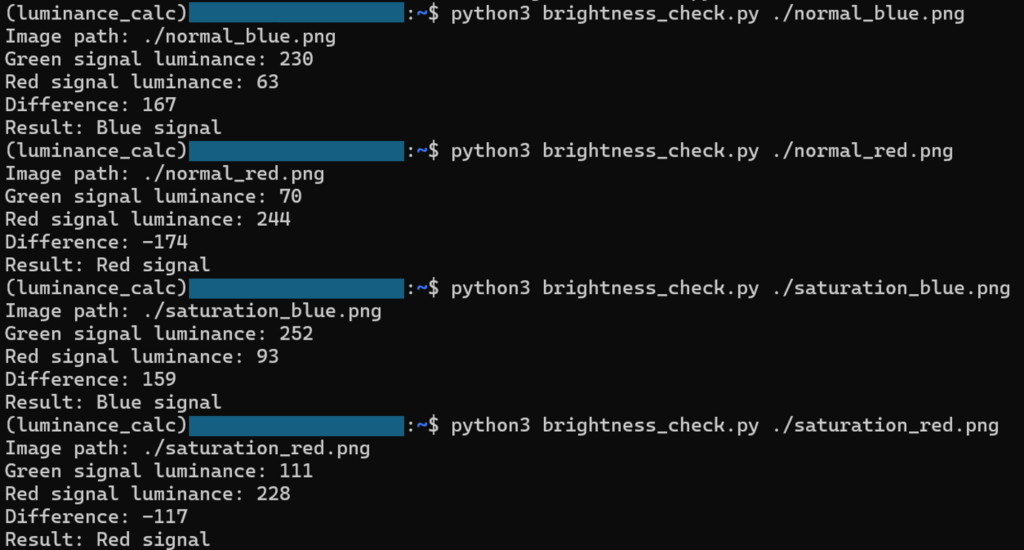Click the Green signal luminance value 230

[x=296, y=59]
